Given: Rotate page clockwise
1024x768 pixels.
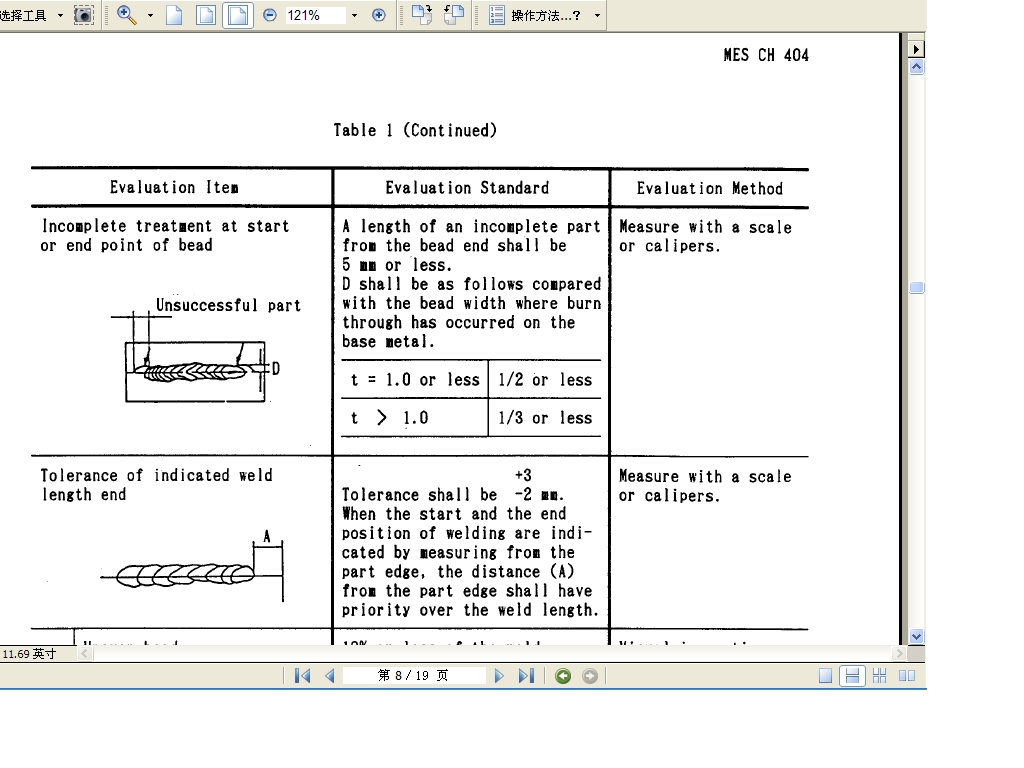Looking at the screenshot, I should pos(422,15).
